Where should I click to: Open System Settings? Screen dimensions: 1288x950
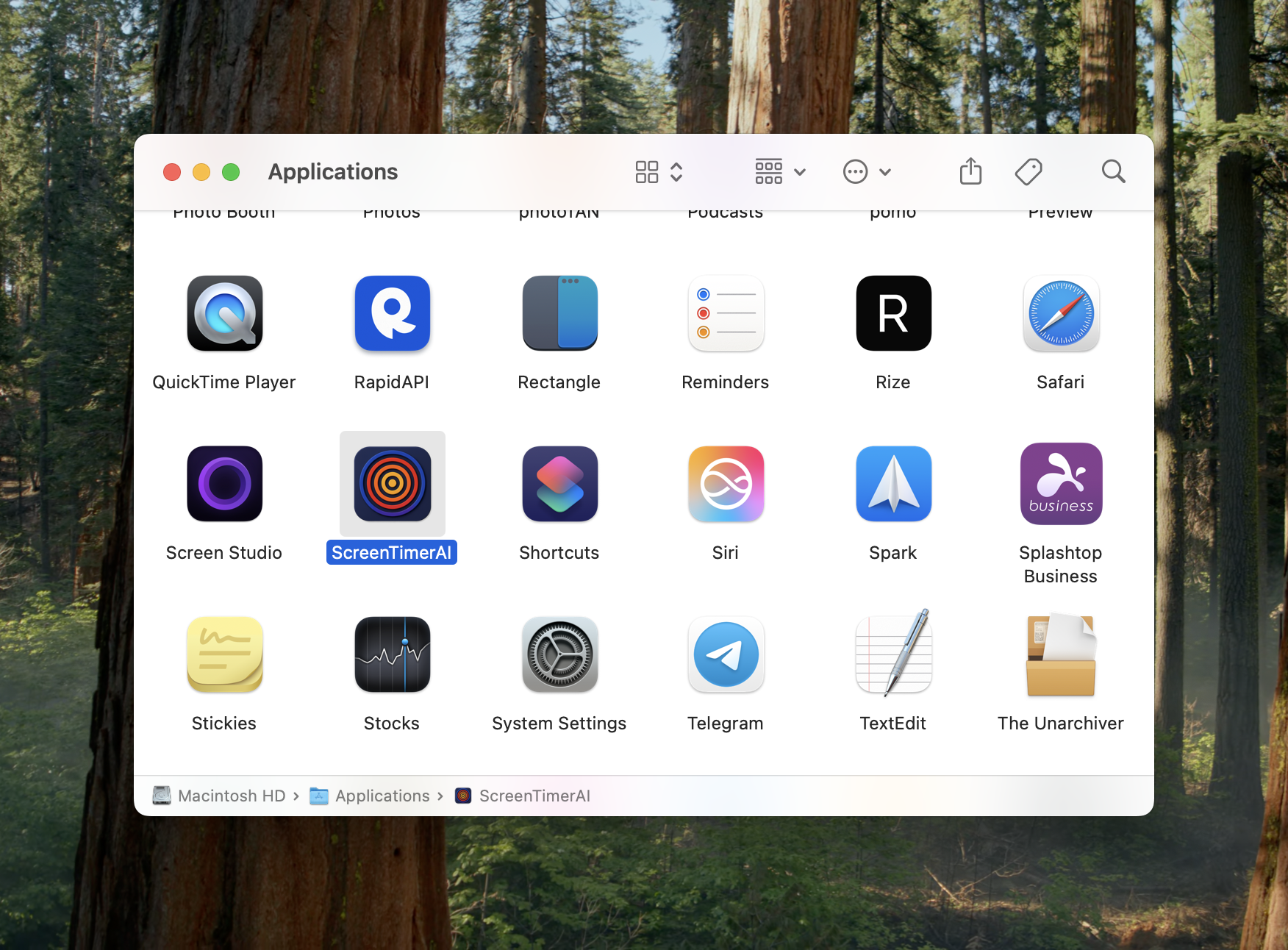(x=559, y=654)
